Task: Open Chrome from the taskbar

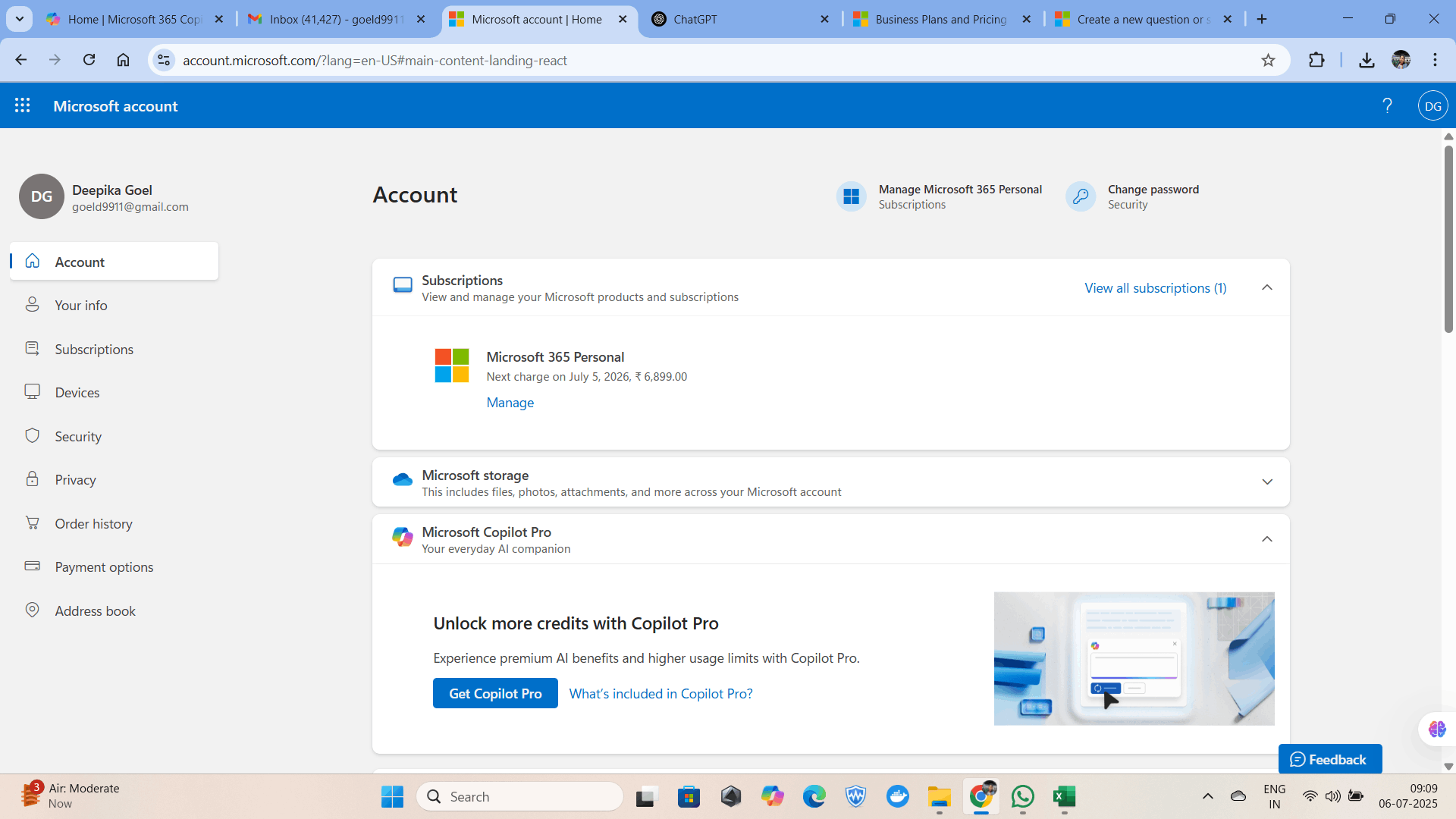Action: pos(981,796)
